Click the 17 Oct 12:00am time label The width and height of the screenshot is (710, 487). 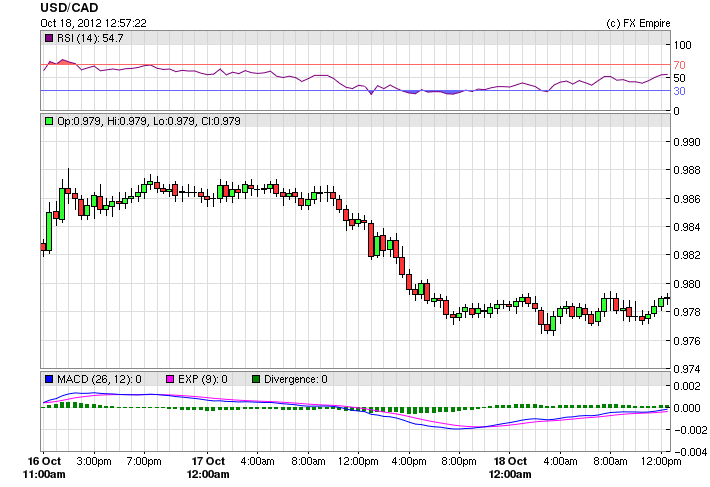(208, 468)
